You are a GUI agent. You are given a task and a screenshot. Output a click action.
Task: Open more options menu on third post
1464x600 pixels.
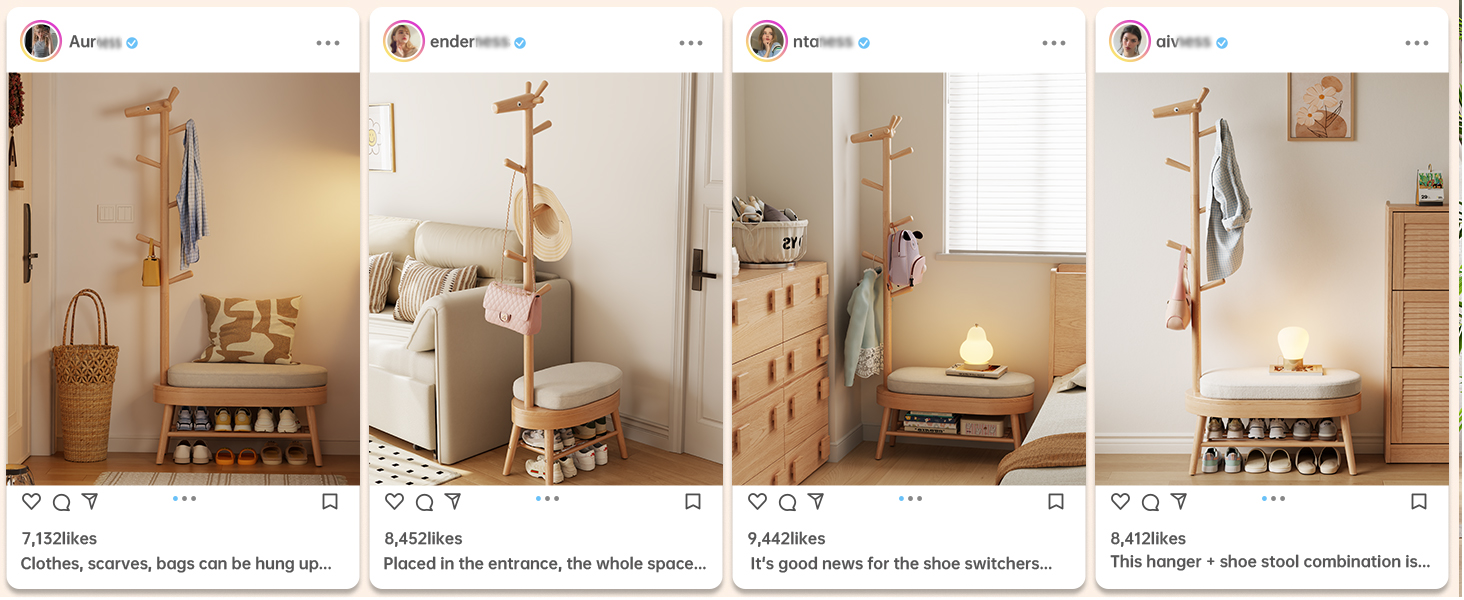pos(1054,43)
